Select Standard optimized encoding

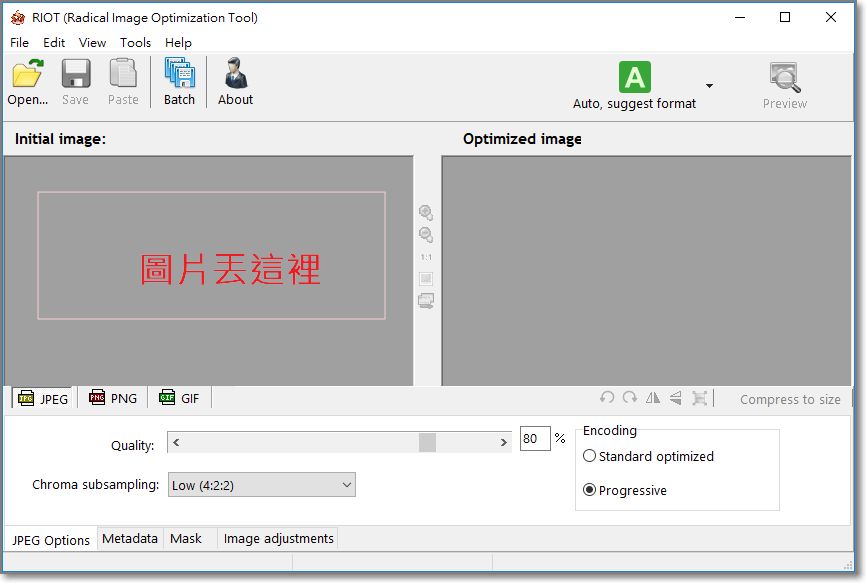coord(590,456)
